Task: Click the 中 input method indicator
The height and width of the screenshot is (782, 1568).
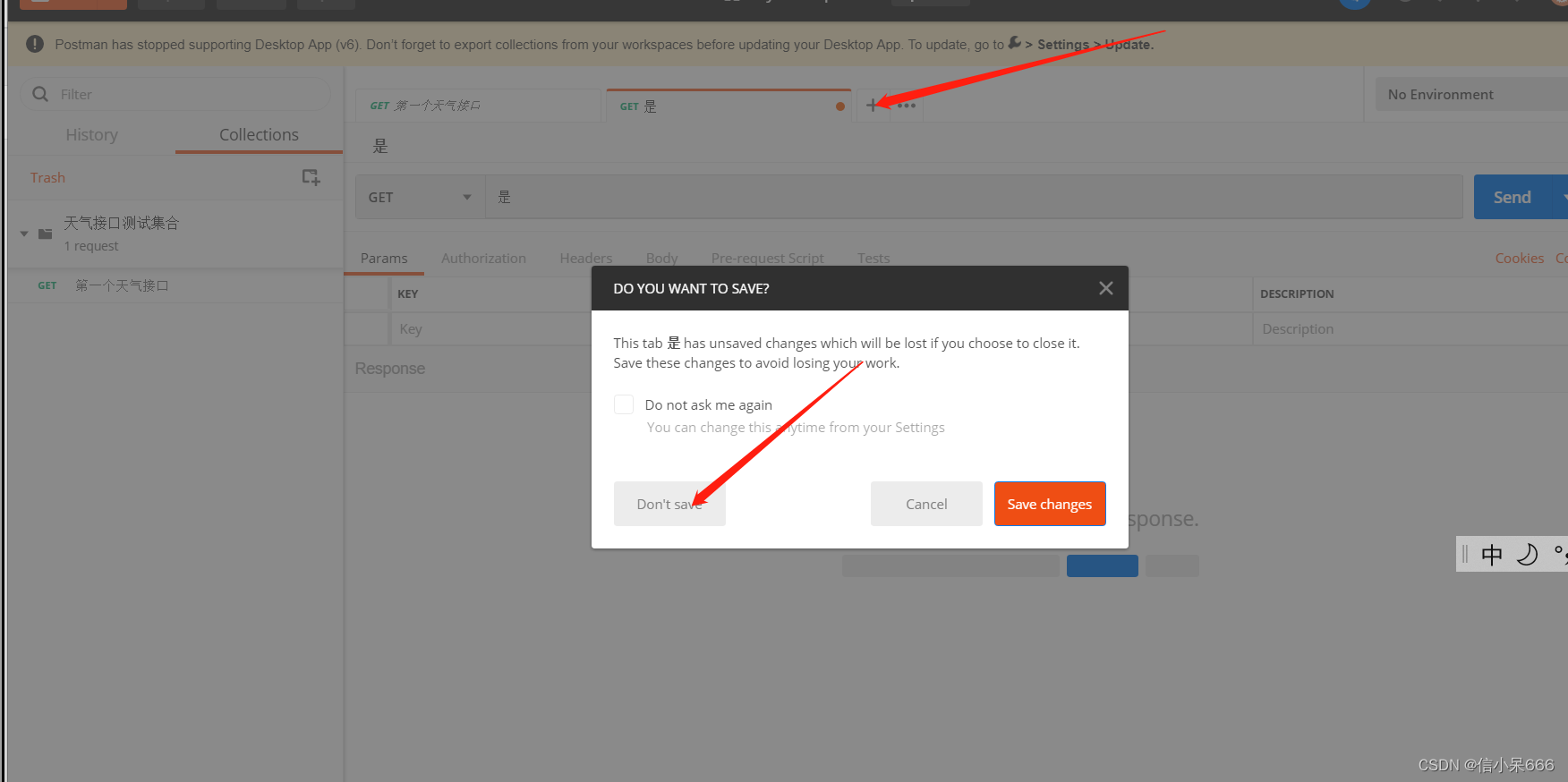Action: pos(1492,555)
